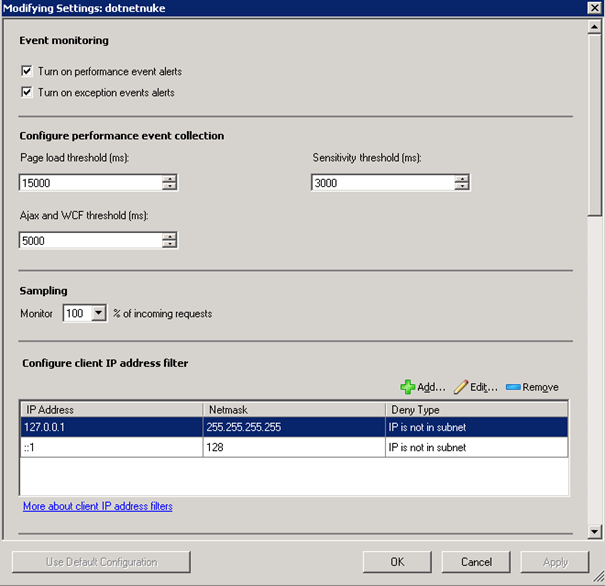605x586 pixels.
Task: Click the Apply button
Action: tap(555, 562)
